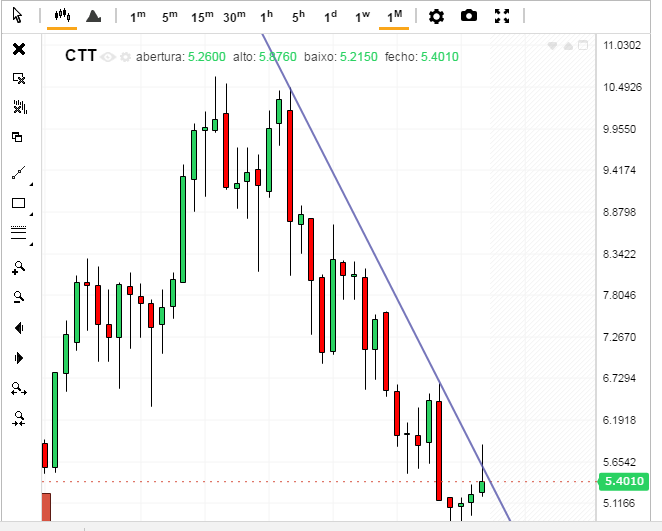Click the 11.0302 price axis label

tap(622, 45)
